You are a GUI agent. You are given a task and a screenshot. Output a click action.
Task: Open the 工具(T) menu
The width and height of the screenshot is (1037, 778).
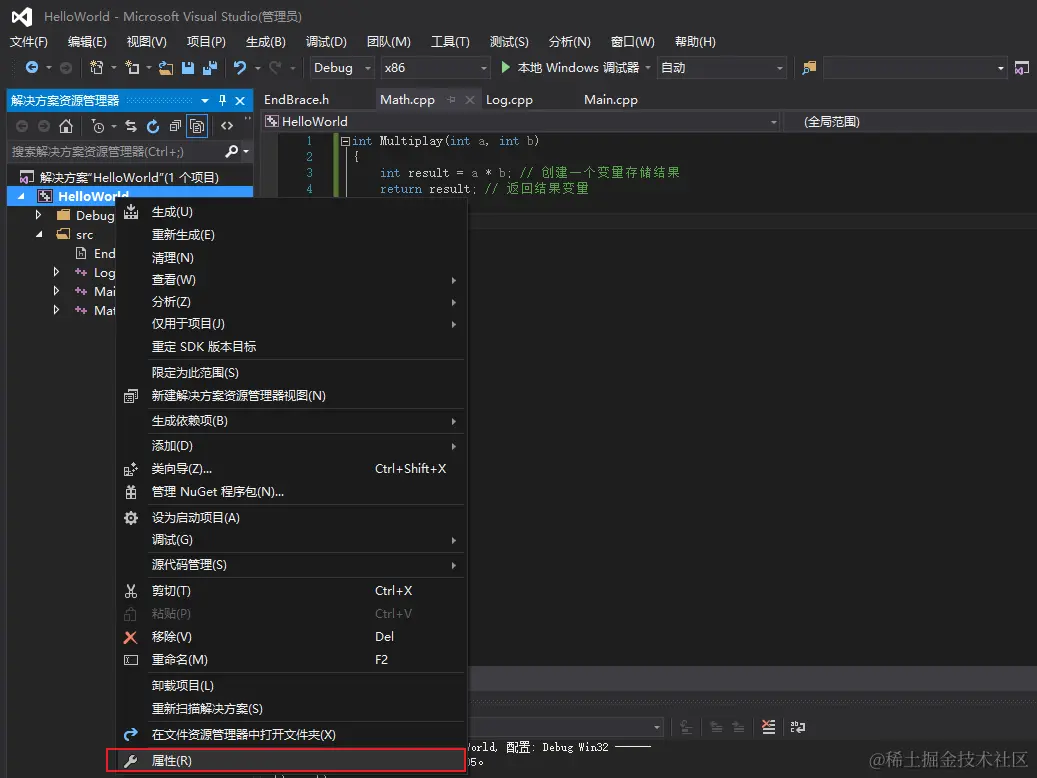pos(450,42)
